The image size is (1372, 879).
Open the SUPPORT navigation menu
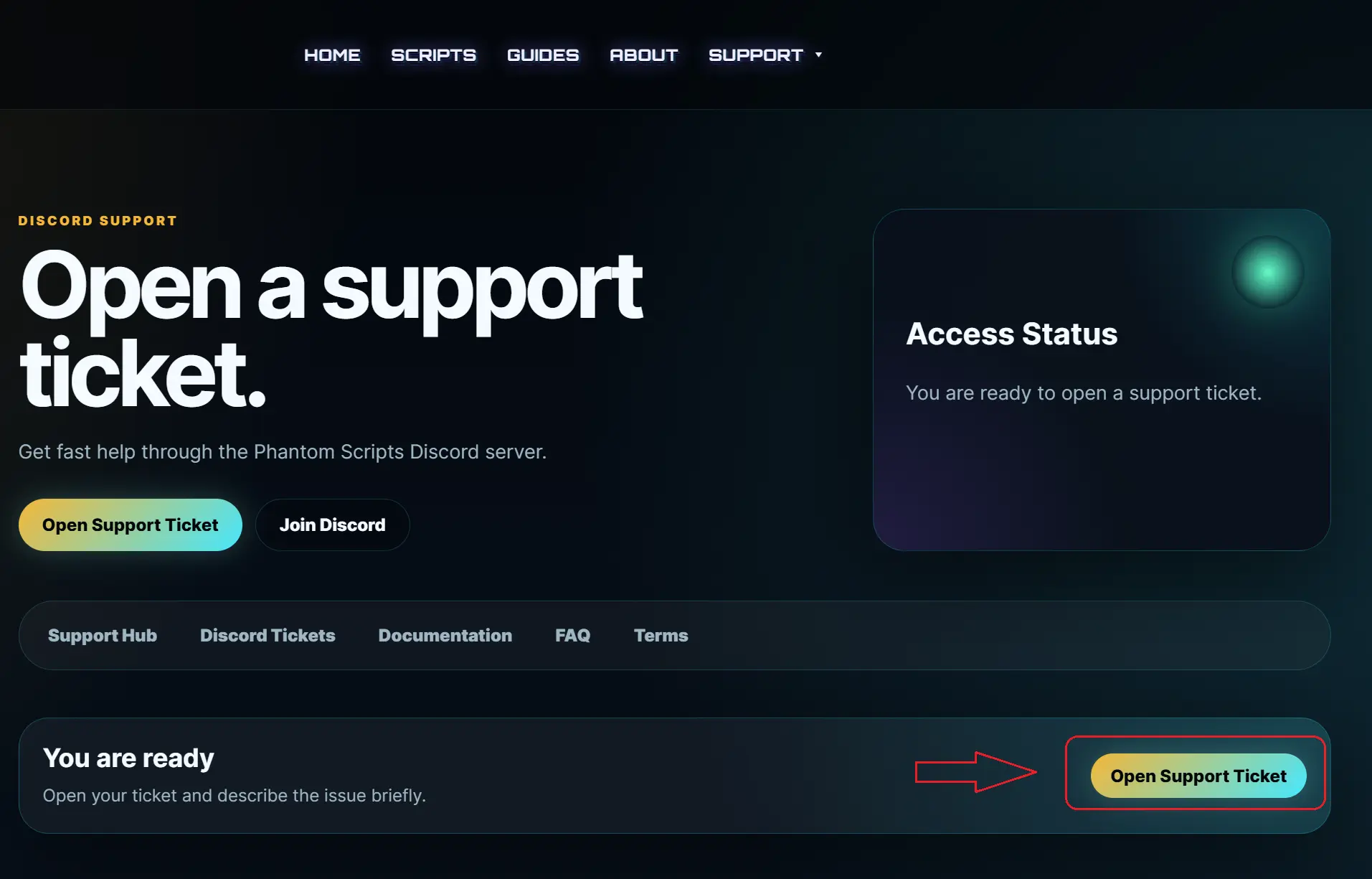pos(756,55)
